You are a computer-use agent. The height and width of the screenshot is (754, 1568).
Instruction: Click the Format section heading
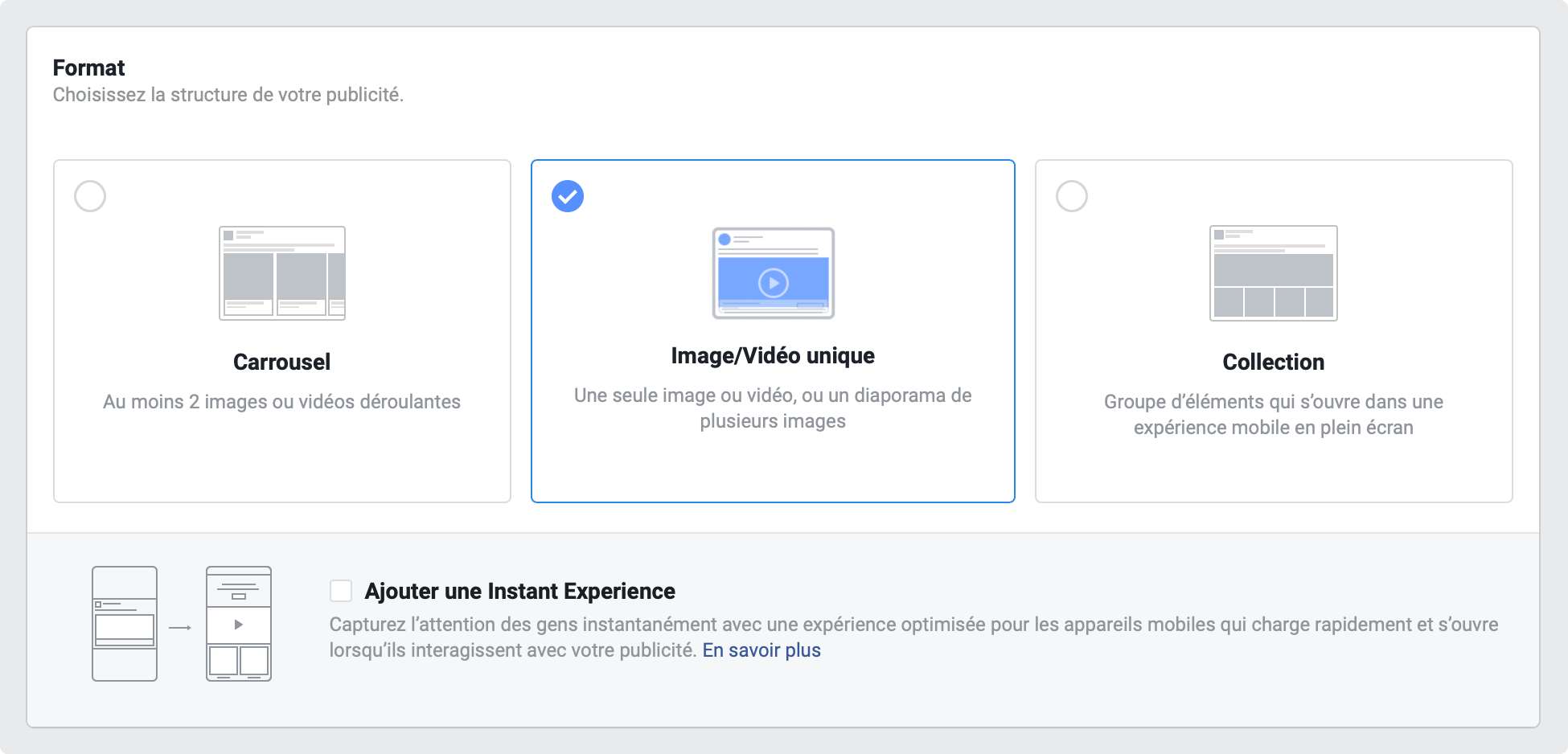[x=89, y=68]
